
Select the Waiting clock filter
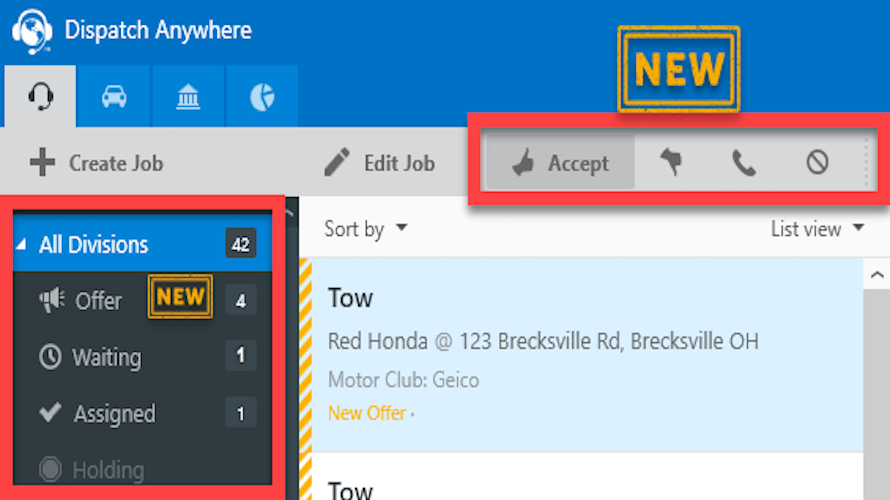tap(91, 357)
